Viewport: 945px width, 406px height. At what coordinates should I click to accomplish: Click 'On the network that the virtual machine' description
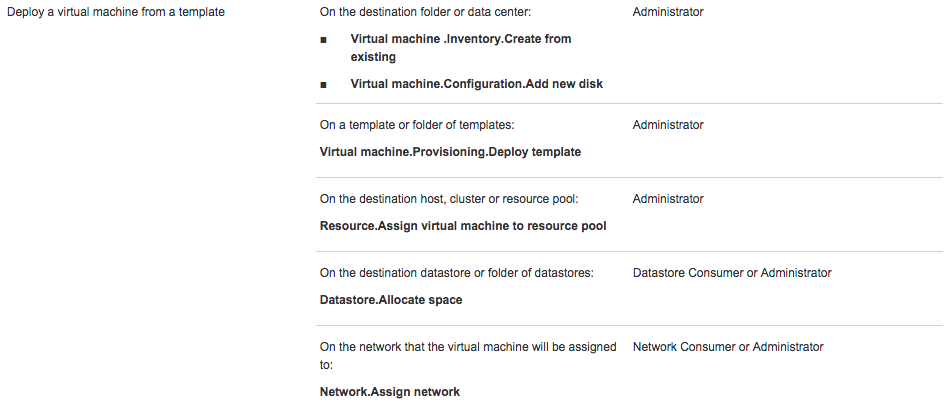468,347
